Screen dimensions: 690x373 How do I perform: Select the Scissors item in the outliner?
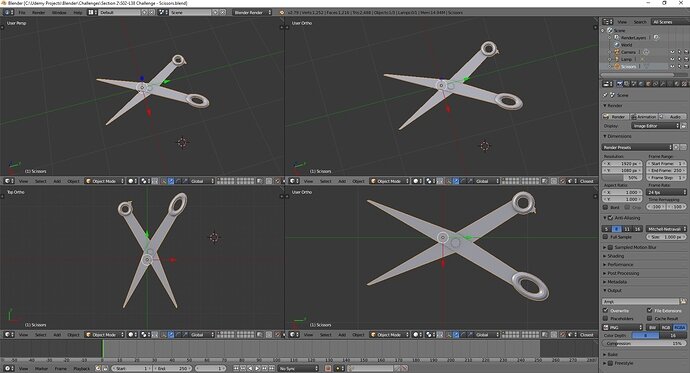tap(628, 66)
